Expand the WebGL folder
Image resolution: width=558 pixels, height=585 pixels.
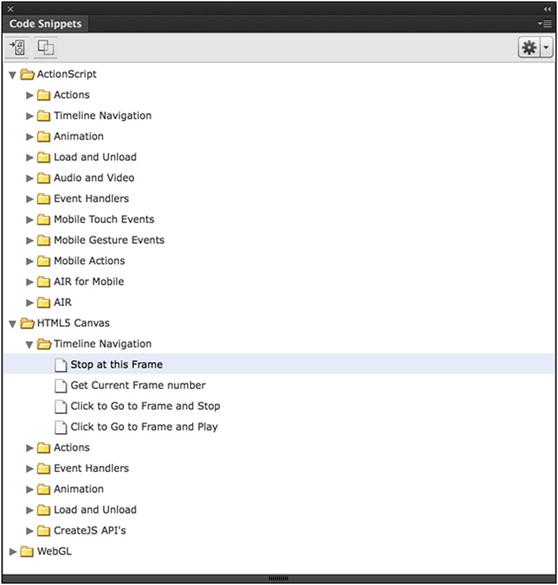pos(12,551)
